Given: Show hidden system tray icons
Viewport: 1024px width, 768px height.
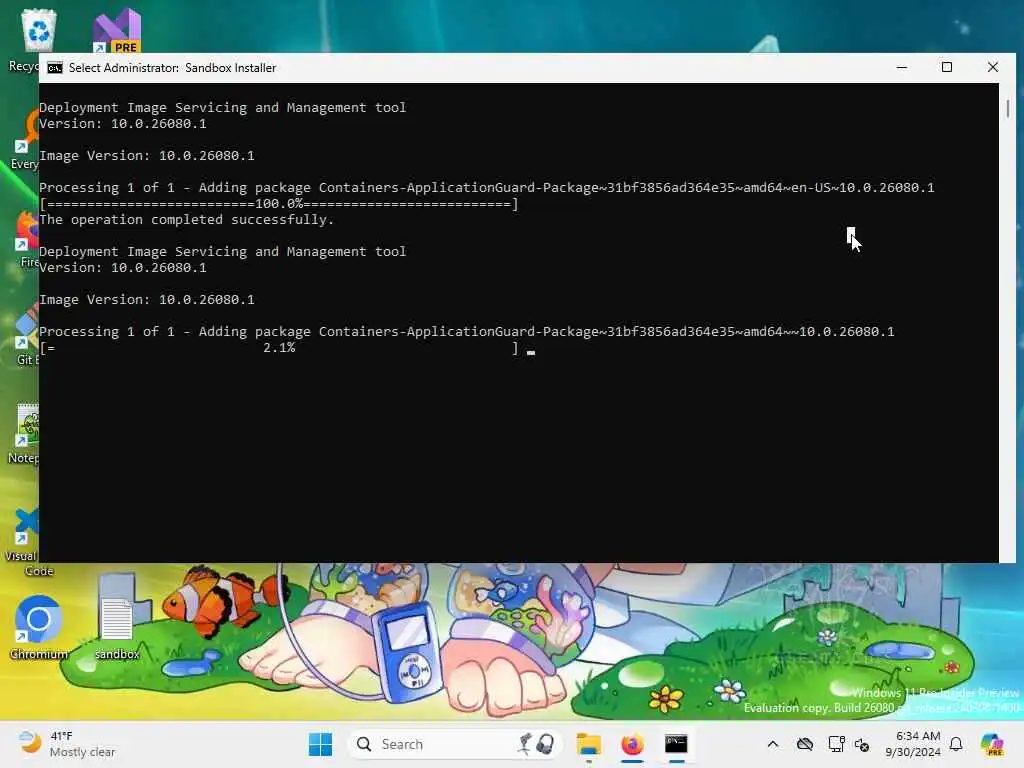Looking at the screenshot, I should (x=773, y=744).
